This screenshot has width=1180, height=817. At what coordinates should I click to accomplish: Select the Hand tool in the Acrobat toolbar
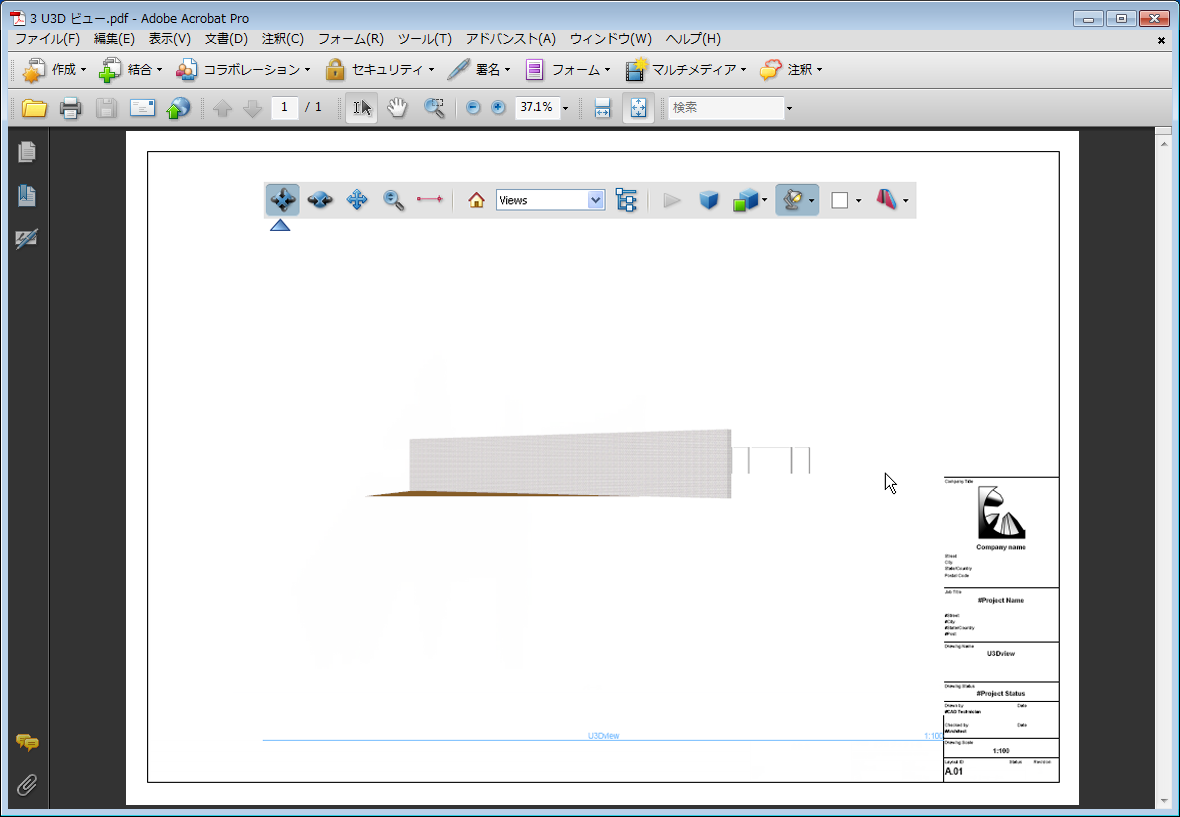pos(397,107)
